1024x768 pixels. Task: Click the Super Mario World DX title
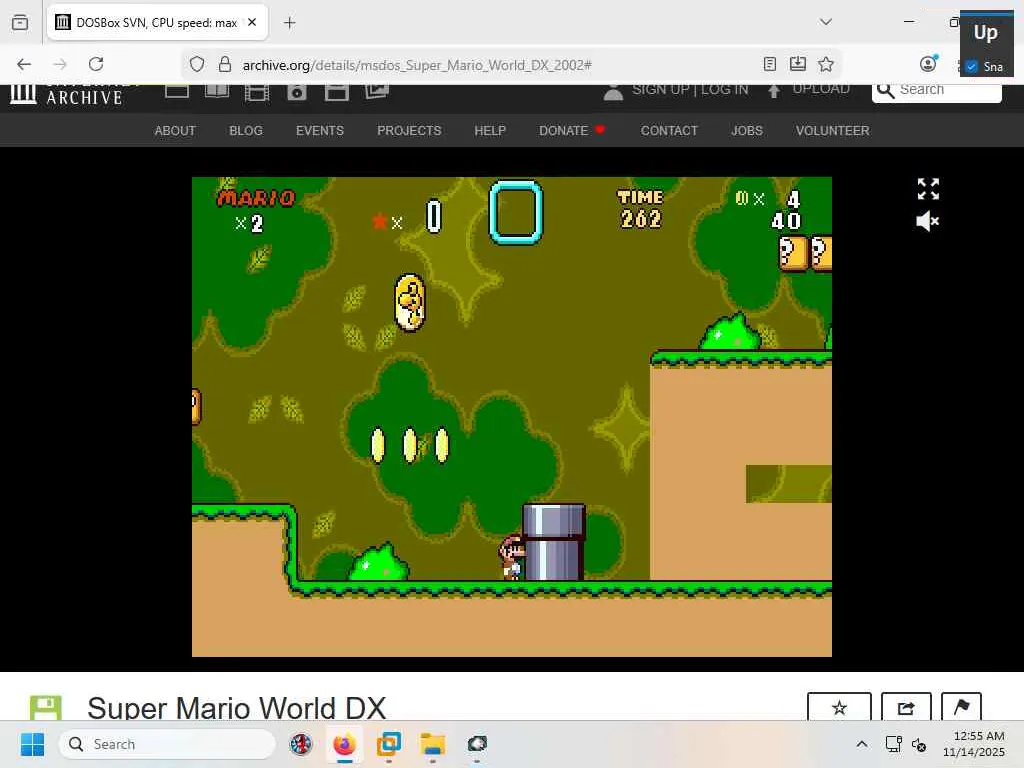click(236, 708)
